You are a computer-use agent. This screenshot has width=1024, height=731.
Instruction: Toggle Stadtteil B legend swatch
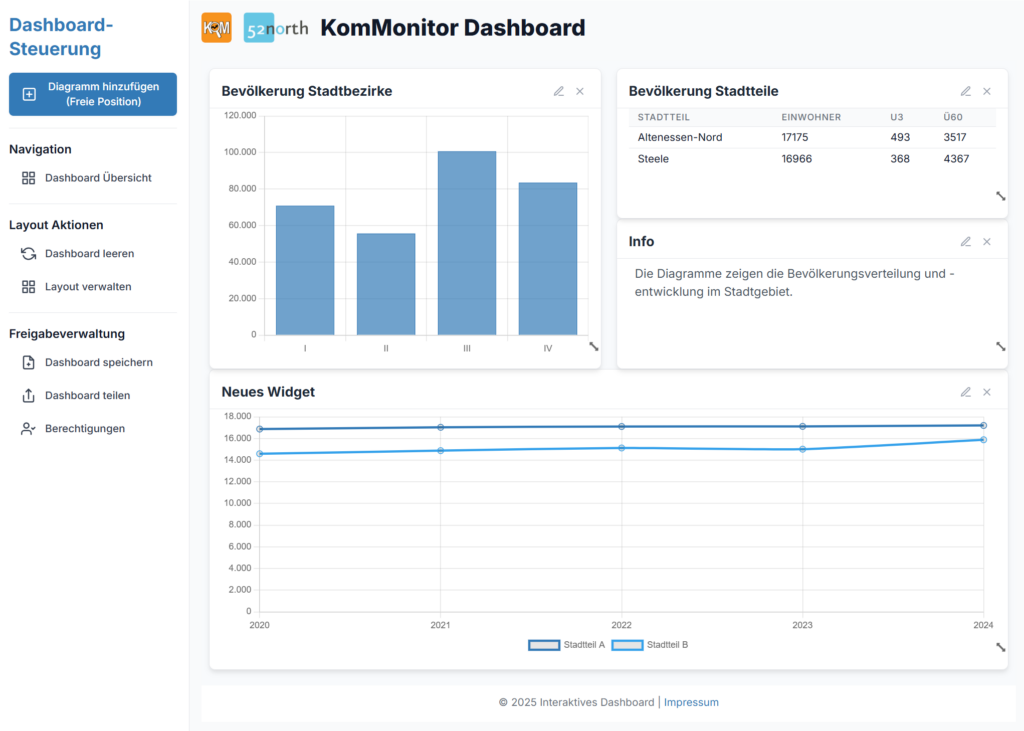628,645
